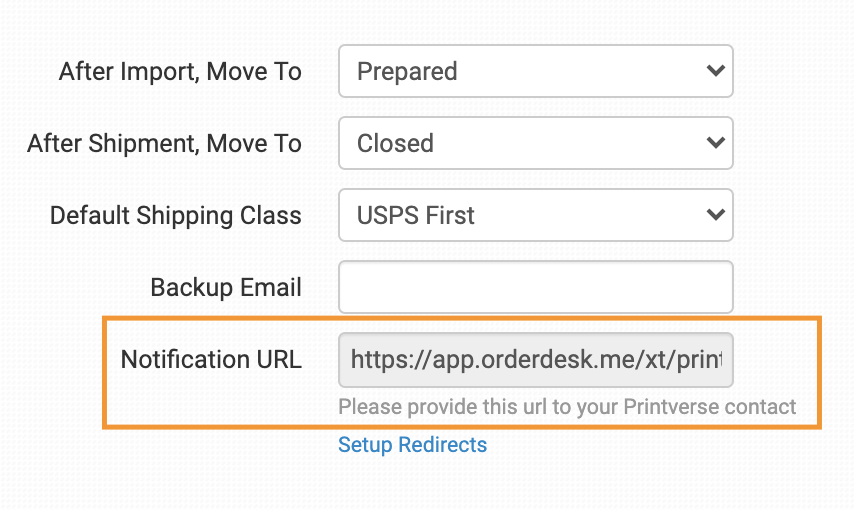Open the USPS First shipping class dropdown

pos(535,215)
